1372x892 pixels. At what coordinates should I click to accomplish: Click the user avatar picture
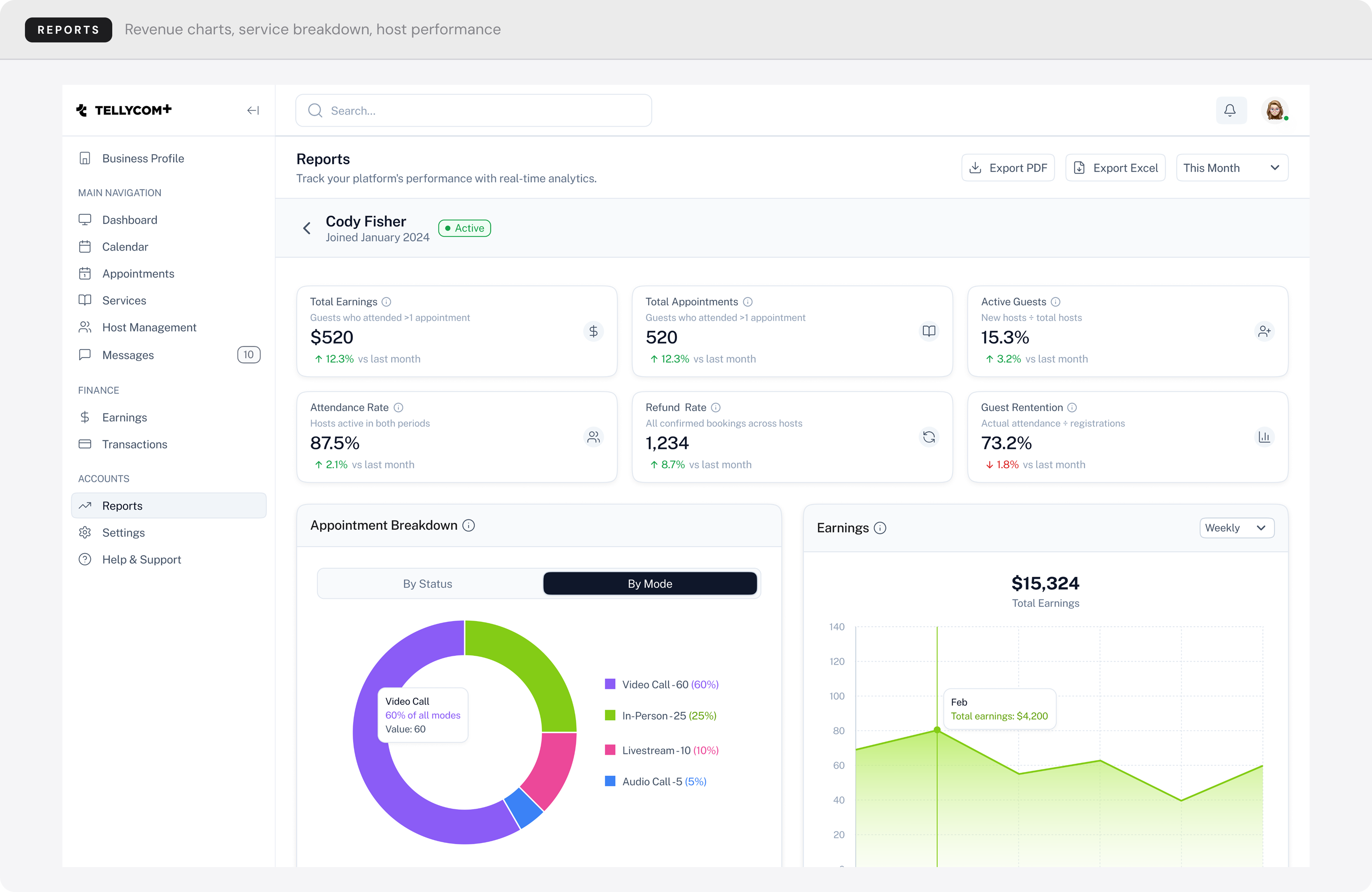click(1274, 110)
